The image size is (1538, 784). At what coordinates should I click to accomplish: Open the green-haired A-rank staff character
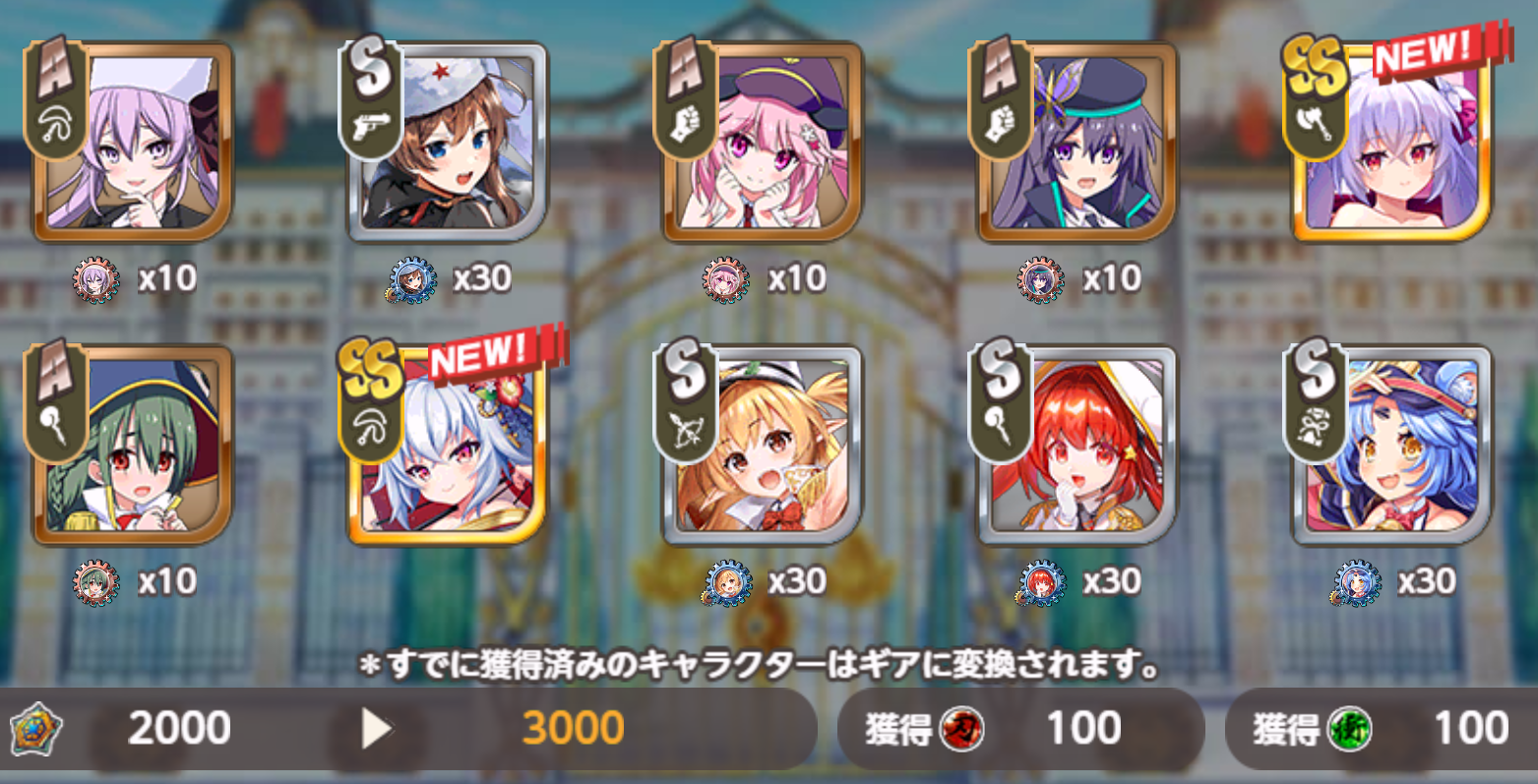(x=133, y=444)
